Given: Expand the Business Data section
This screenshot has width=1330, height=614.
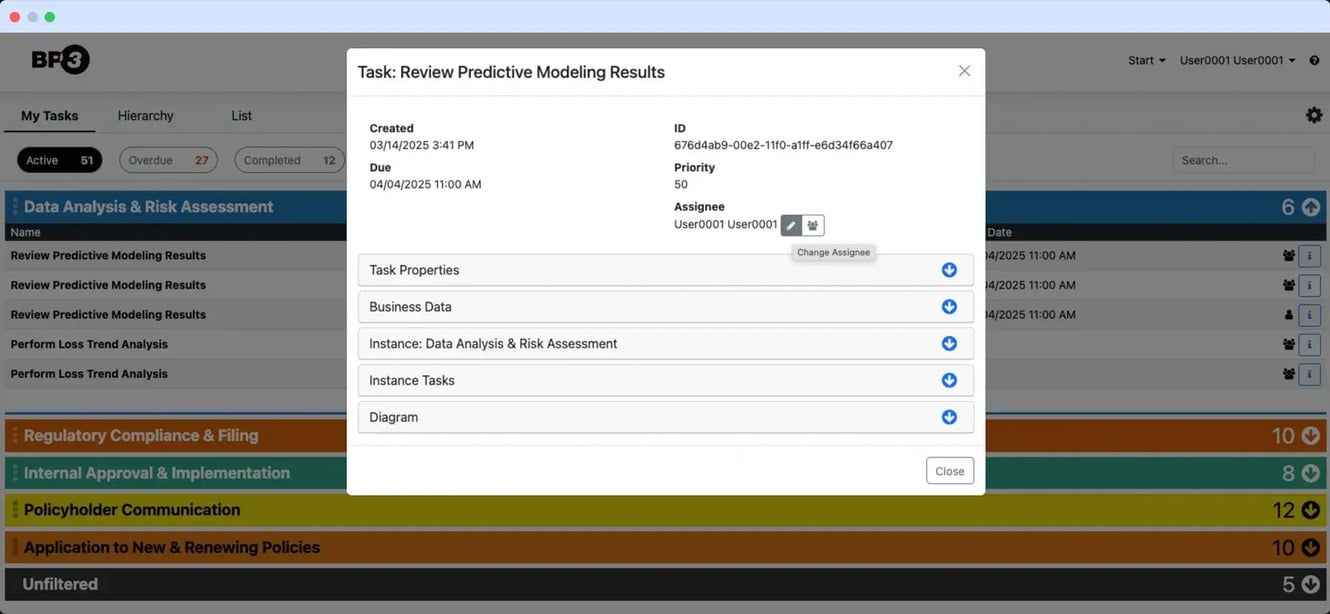Looking at the screenshot, I should [x=949, y=307].
